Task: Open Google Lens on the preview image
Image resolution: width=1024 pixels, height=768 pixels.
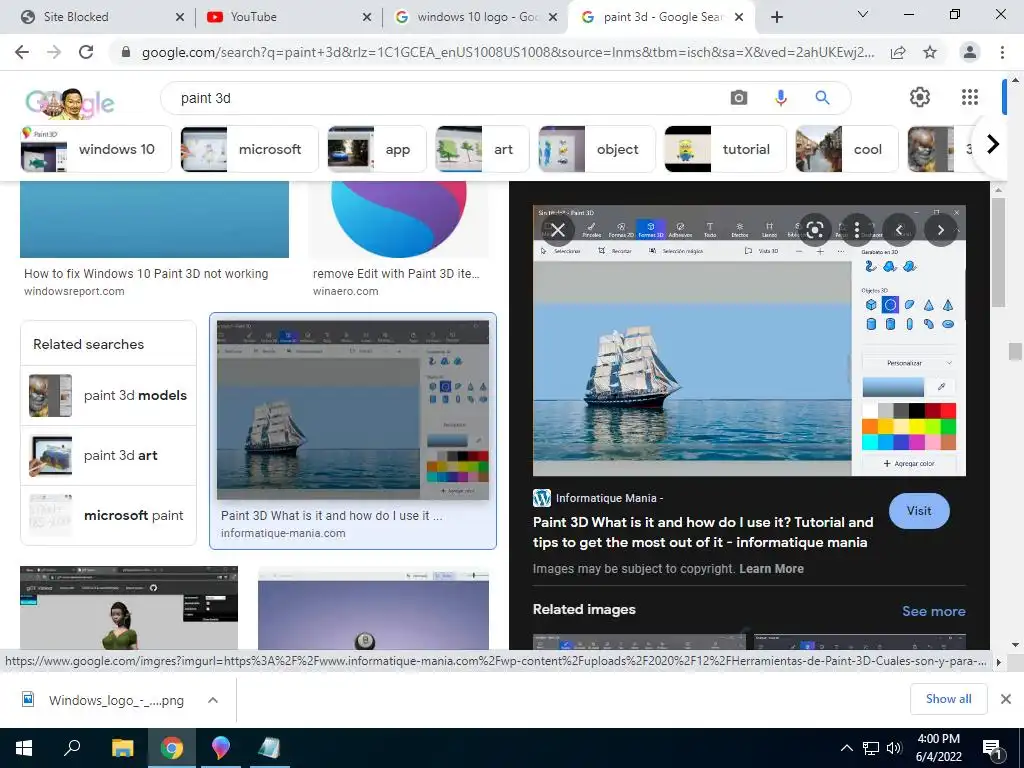Action: [x=814, y=230]
